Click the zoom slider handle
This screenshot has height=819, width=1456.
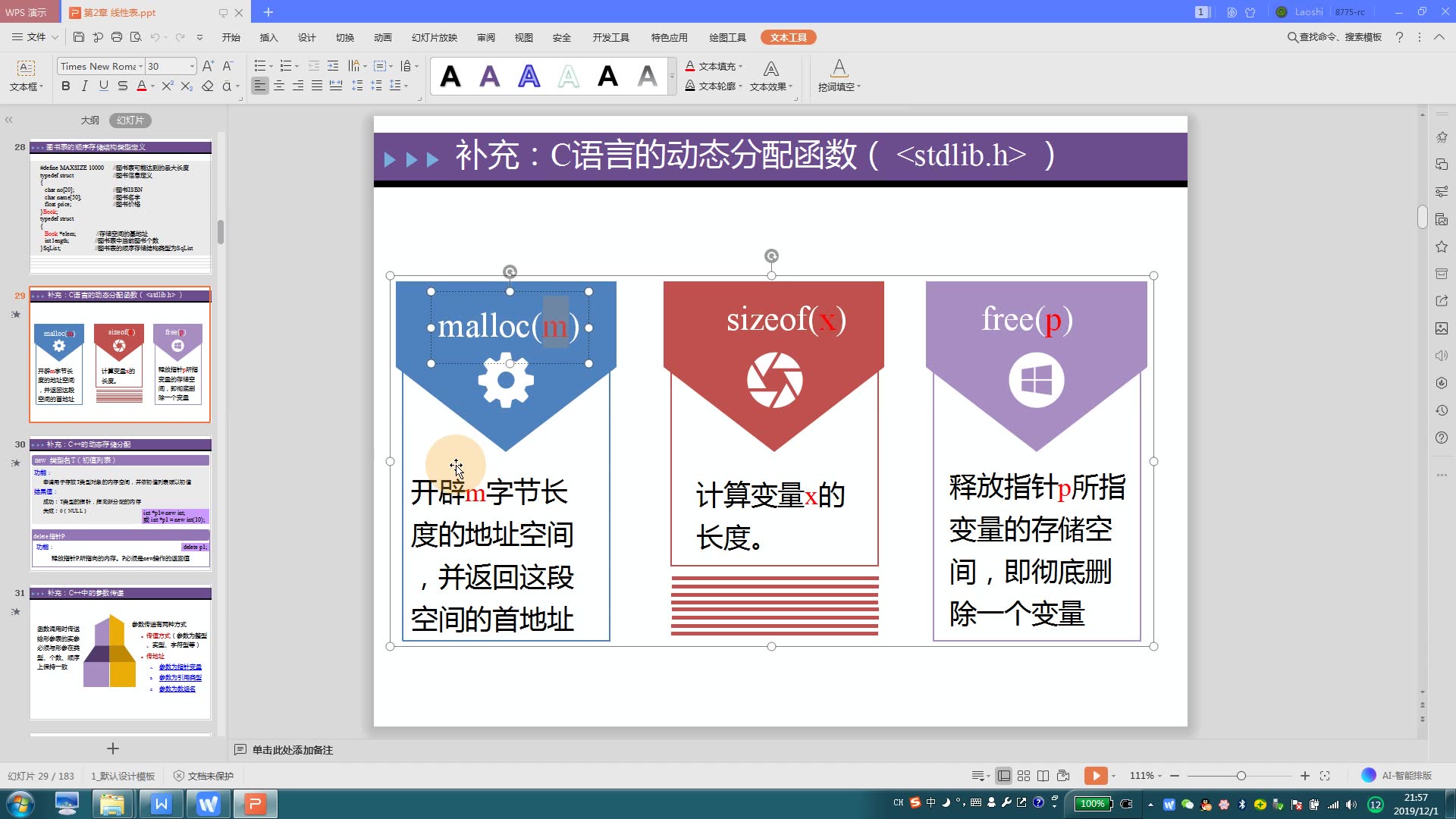[1241, 776]
